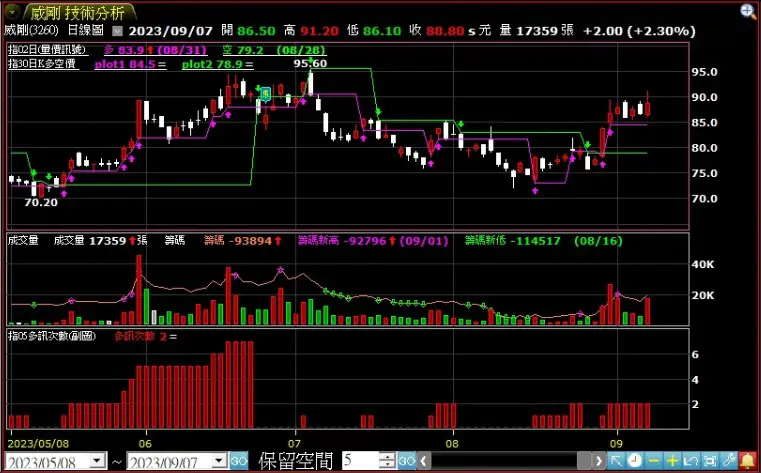Click the +2.00 (+2.30%) change value
The height and width of the screenshot is (473, 761).
pyautogui.click(x=639, y=31)
